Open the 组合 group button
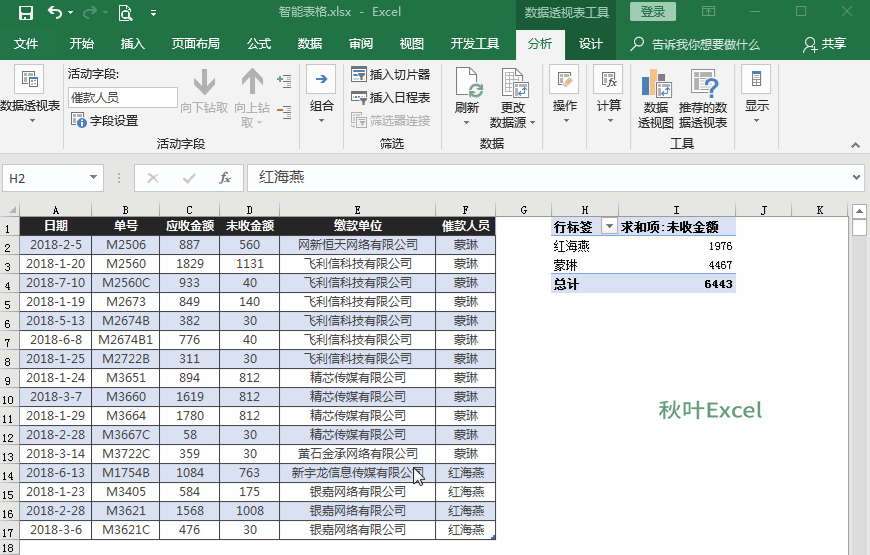Image resolution: width=870 pixels, height=555 pixels. click(x=321, y=95)
